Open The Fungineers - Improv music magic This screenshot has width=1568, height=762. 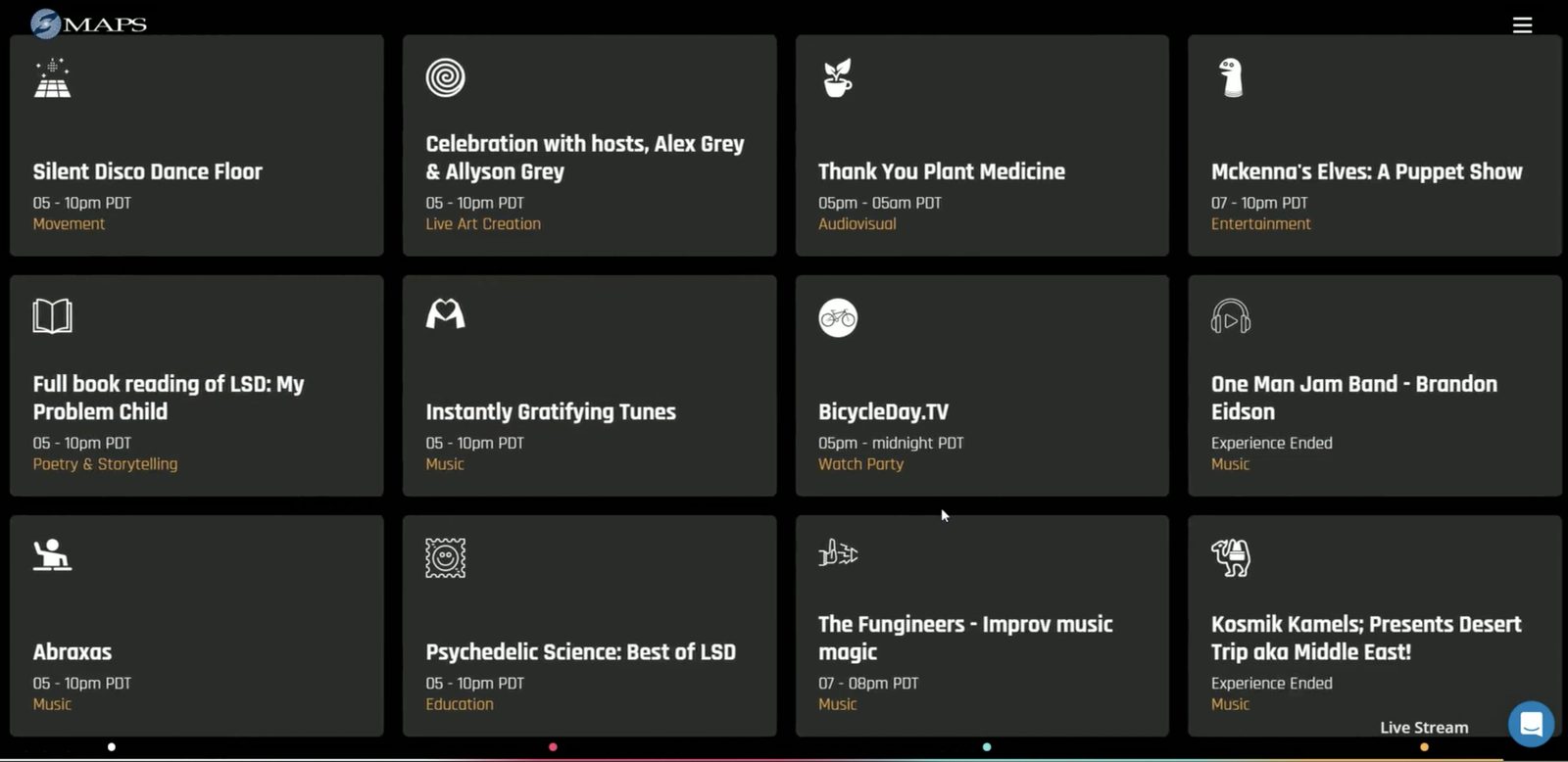pyautogui.click(x=965, y=638)
